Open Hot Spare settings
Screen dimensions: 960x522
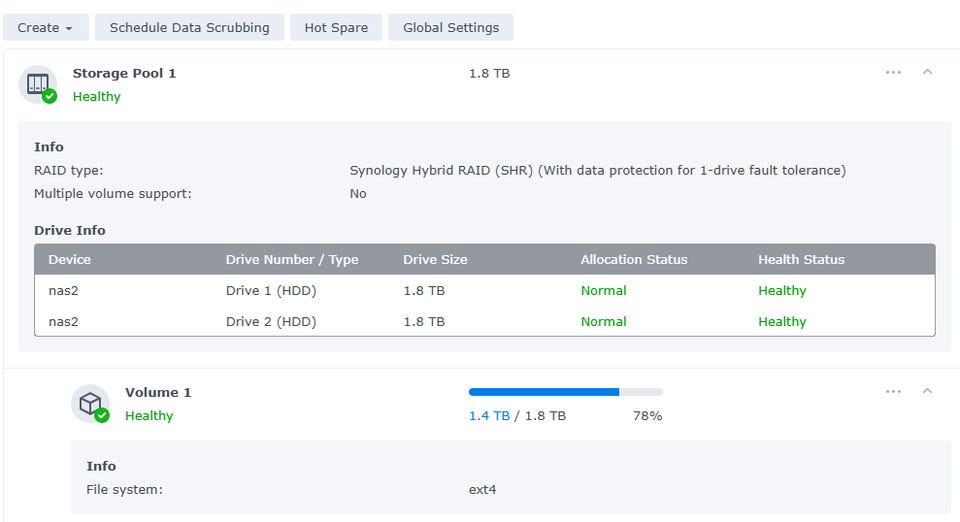click(336, 28)
